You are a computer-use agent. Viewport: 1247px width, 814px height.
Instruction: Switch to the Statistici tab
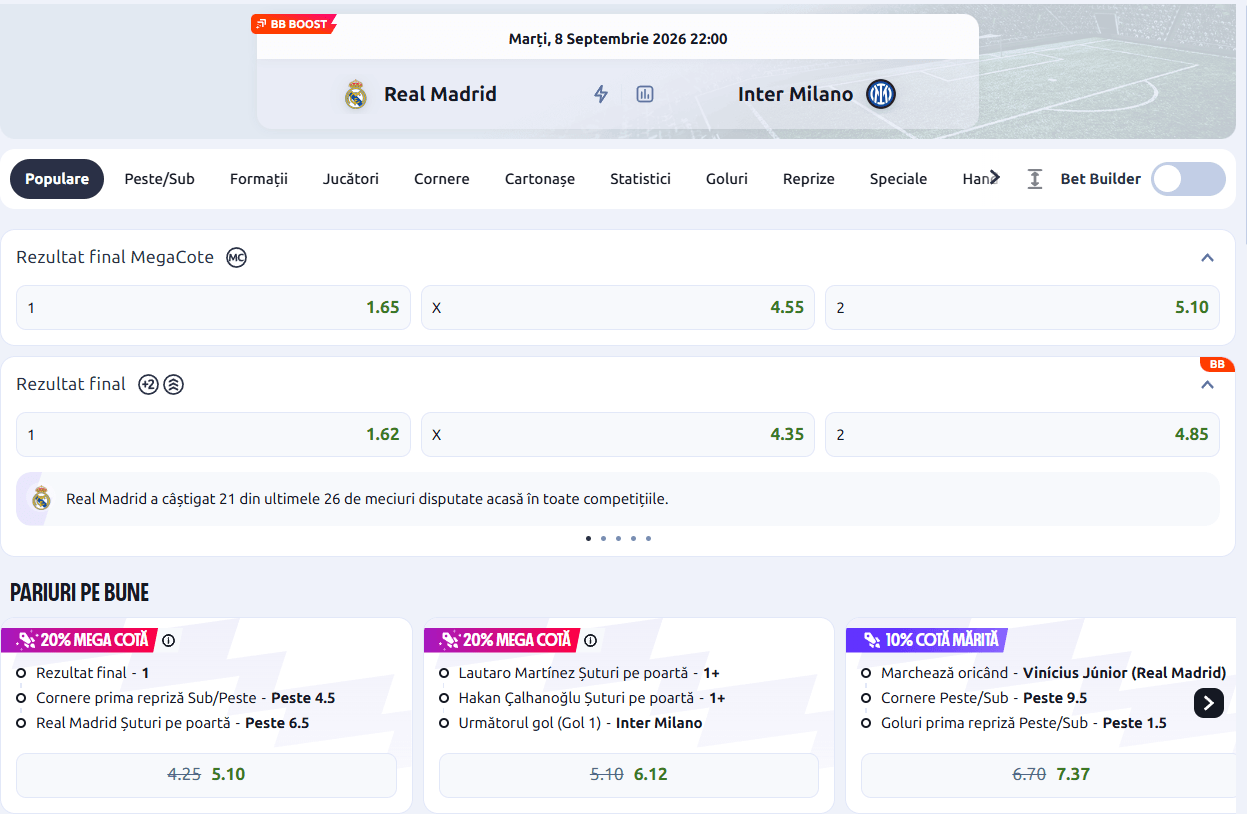[640, 179]
